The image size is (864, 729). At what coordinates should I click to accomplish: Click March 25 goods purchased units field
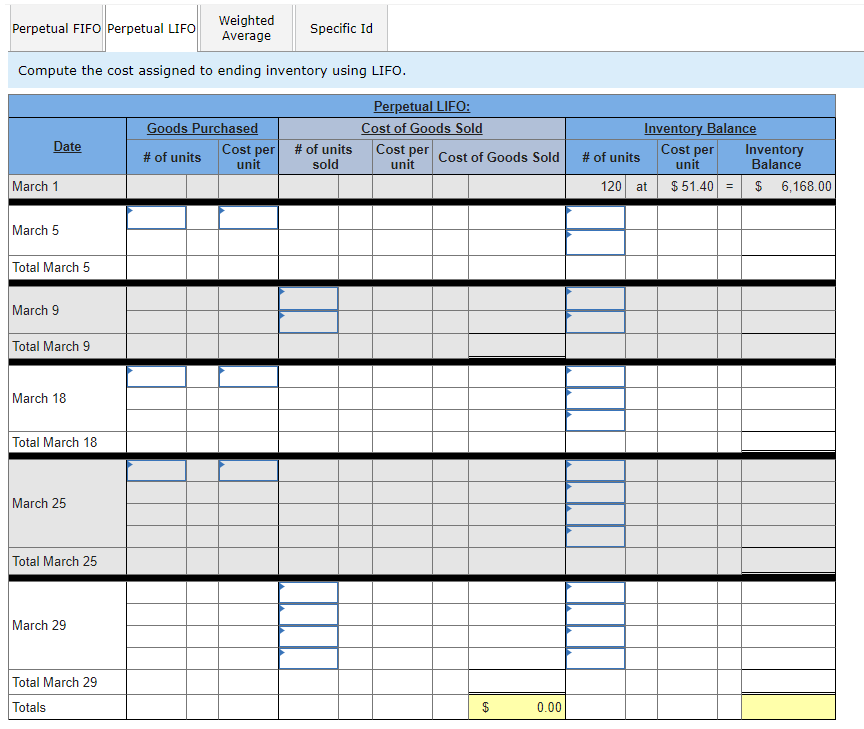tap(156, 471)
